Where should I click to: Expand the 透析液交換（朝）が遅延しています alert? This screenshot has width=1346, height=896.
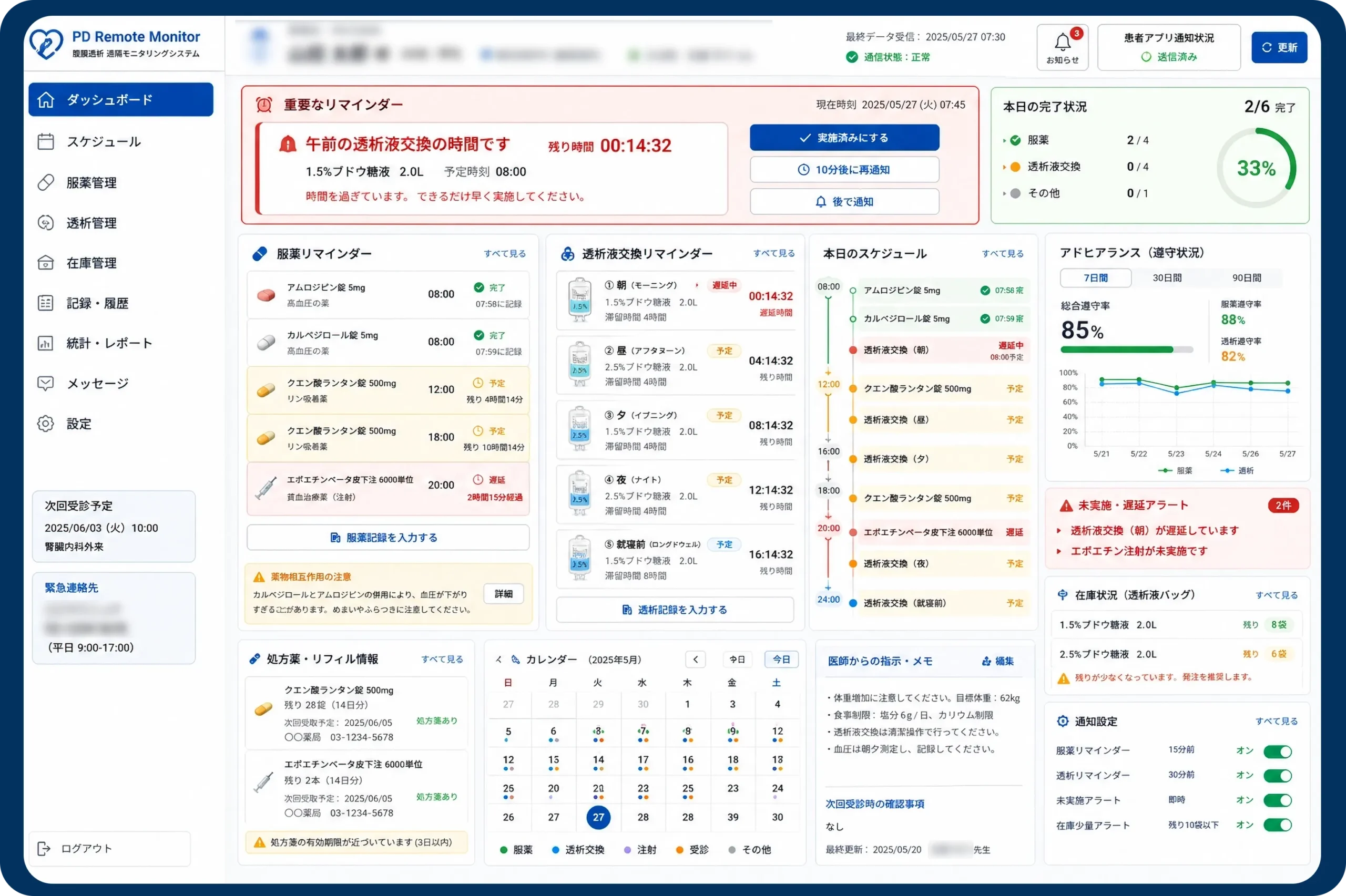coord(1058,531)
